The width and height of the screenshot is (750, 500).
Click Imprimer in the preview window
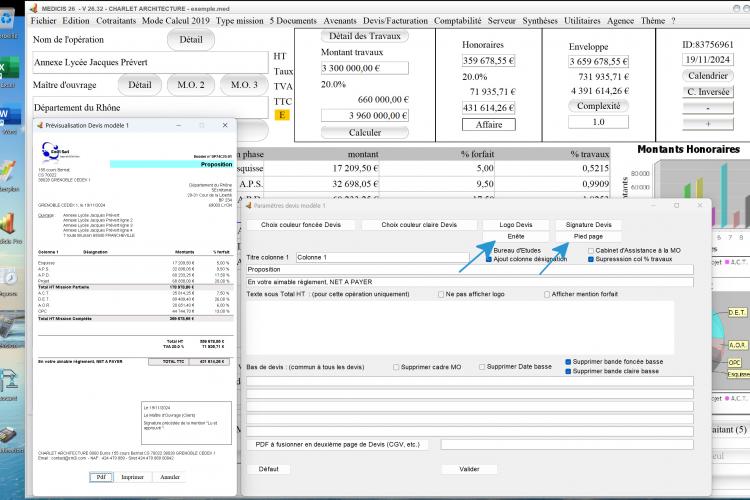[x=132, y=477]
